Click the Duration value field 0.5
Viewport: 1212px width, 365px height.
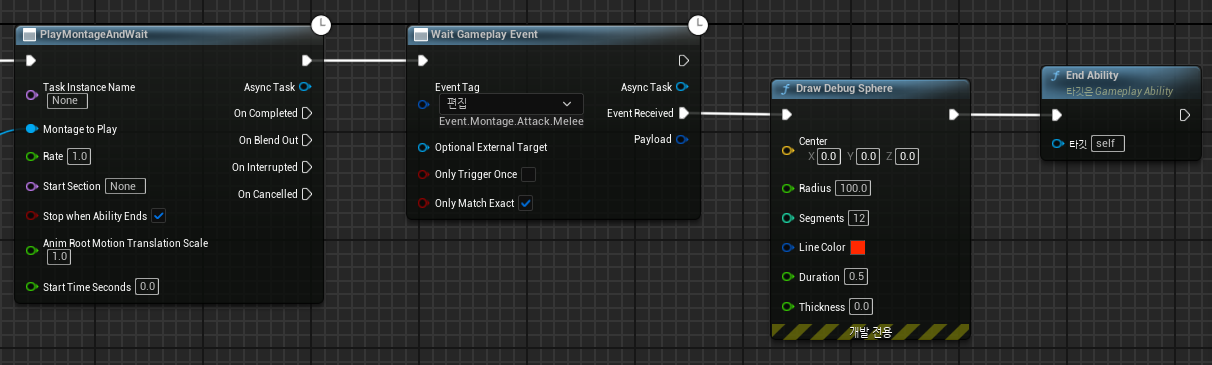tap(857, 276)
